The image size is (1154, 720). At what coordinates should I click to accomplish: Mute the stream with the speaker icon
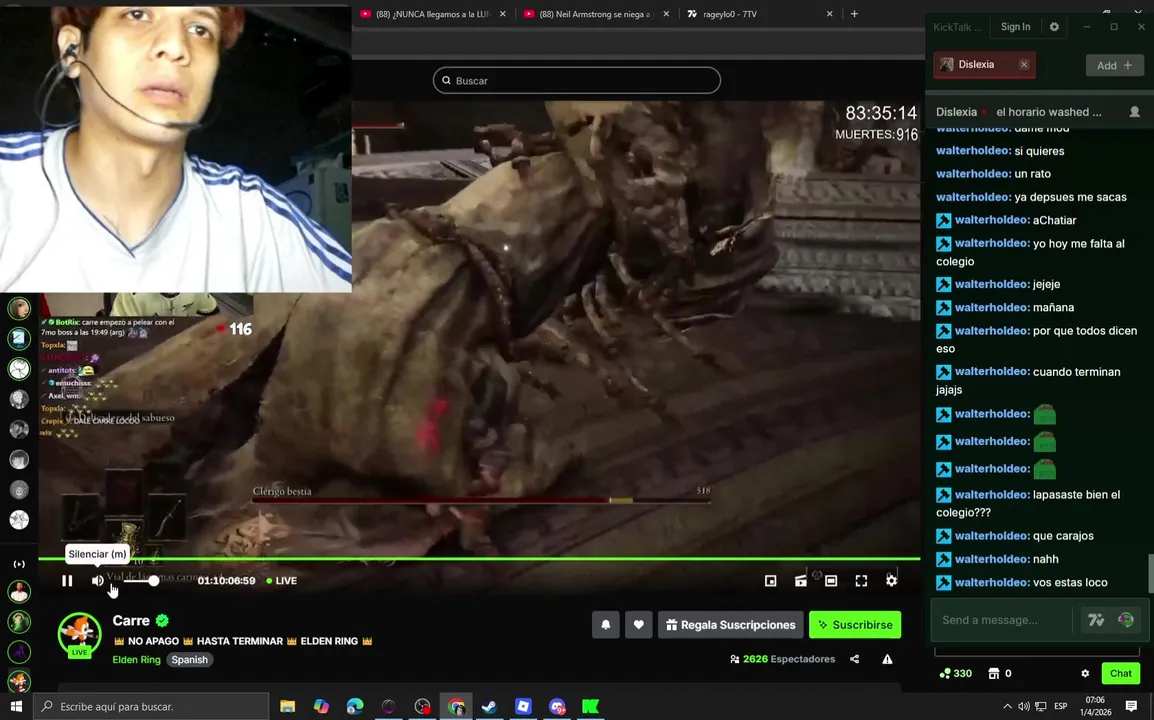[97, 581]
